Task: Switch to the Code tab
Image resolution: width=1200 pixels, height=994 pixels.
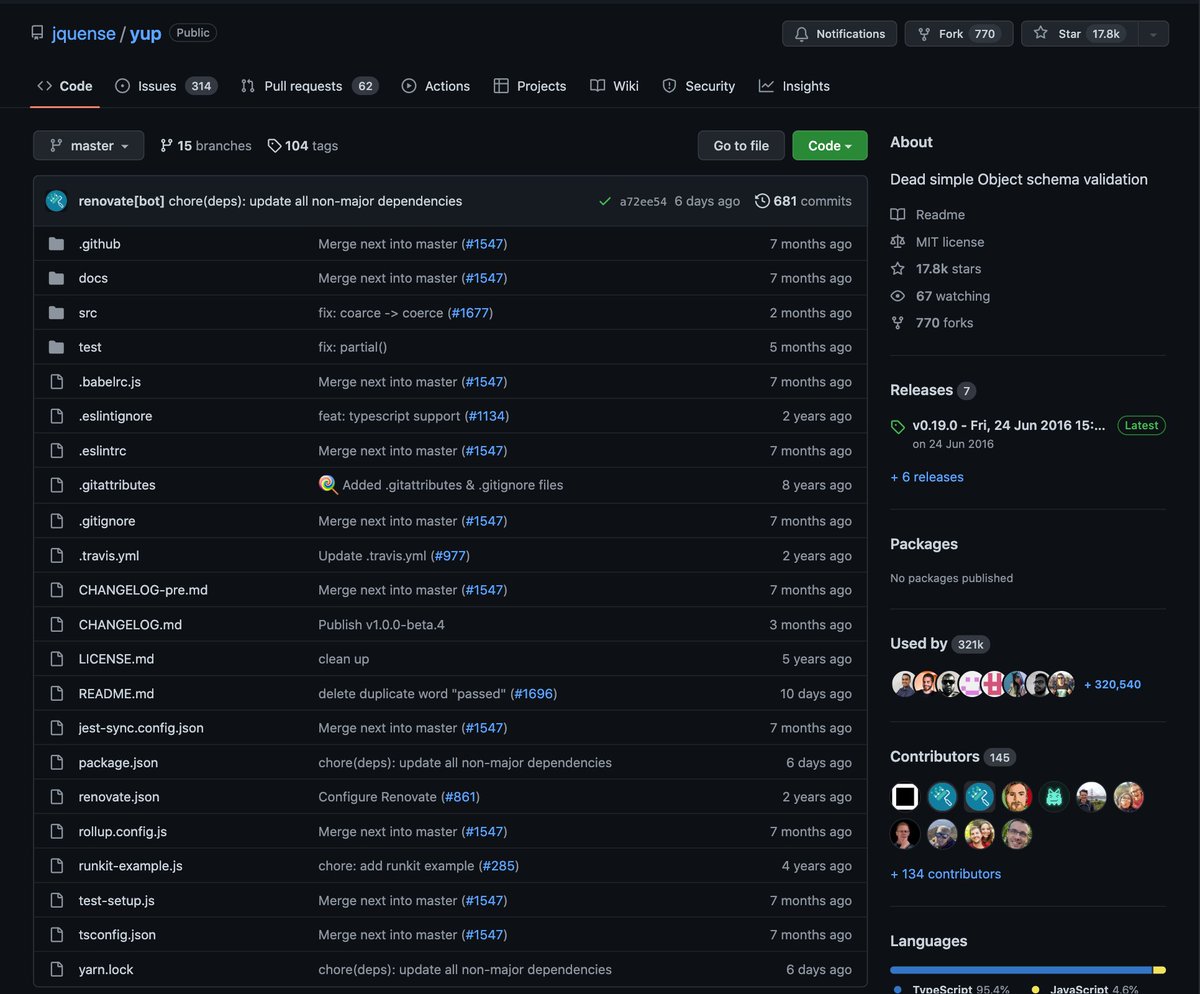Action: (65, 86)
